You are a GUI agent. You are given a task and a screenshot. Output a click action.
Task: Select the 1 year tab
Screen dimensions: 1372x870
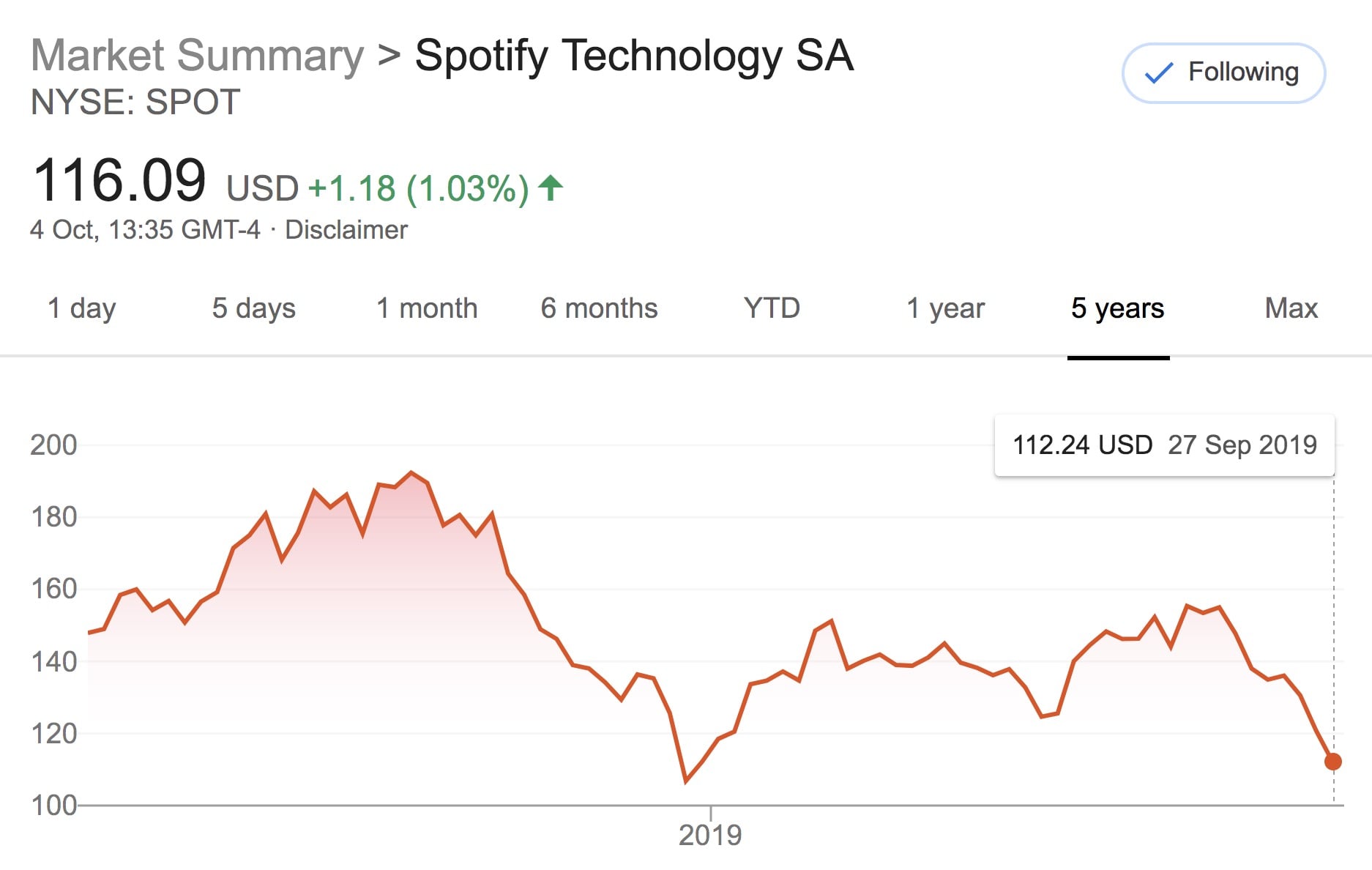click(945, 308)
